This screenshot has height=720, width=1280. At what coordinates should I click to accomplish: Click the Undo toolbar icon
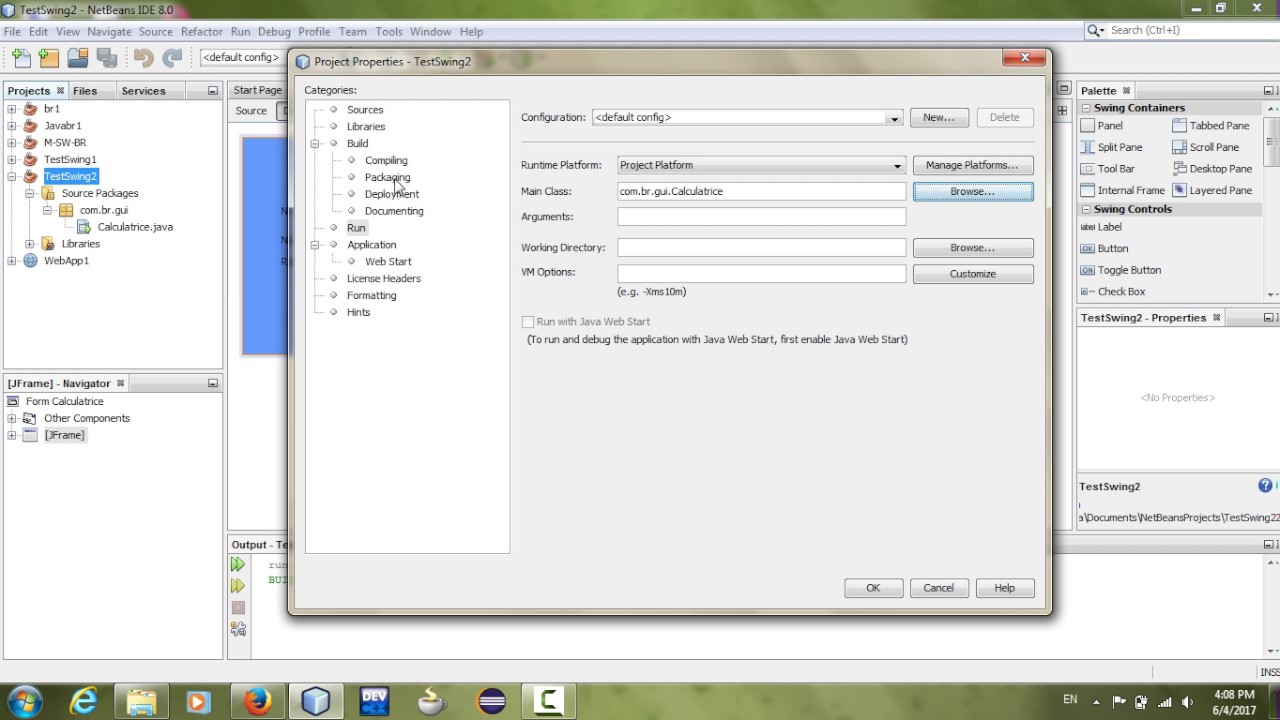click(143, 58)
